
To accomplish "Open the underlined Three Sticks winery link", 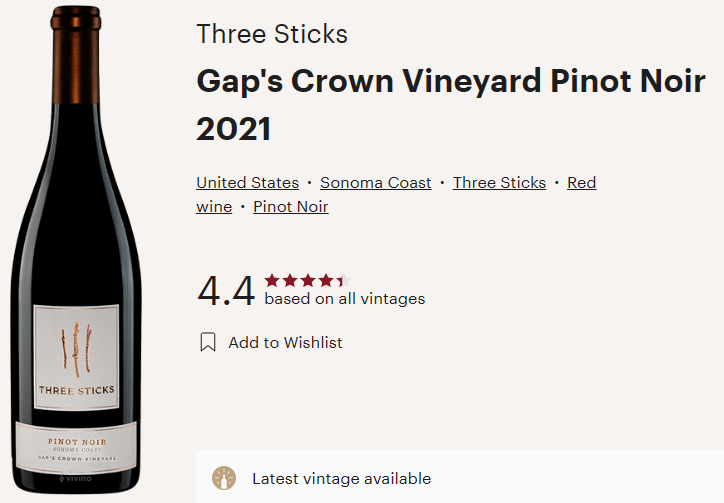I will click(x=499, y=183).
